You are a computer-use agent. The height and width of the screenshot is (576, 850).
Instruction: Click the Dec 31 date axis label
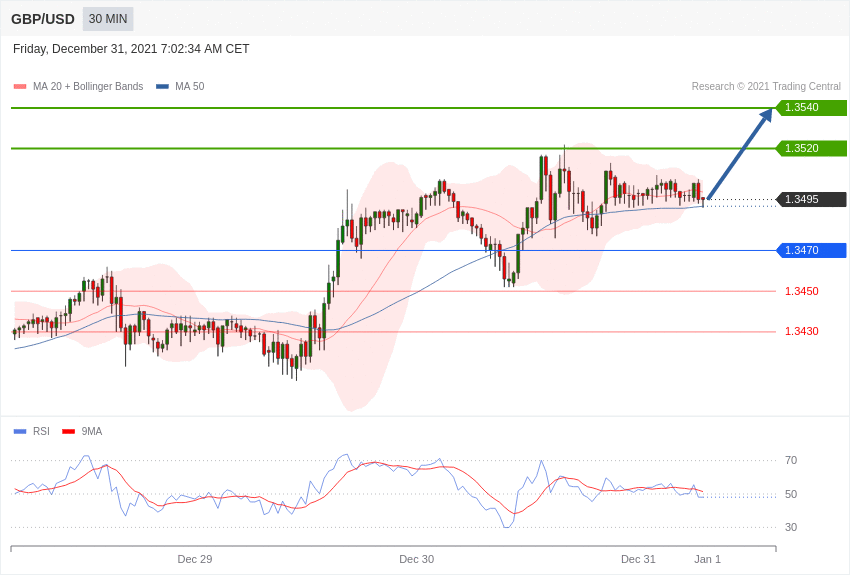click(x=638, y=559)
